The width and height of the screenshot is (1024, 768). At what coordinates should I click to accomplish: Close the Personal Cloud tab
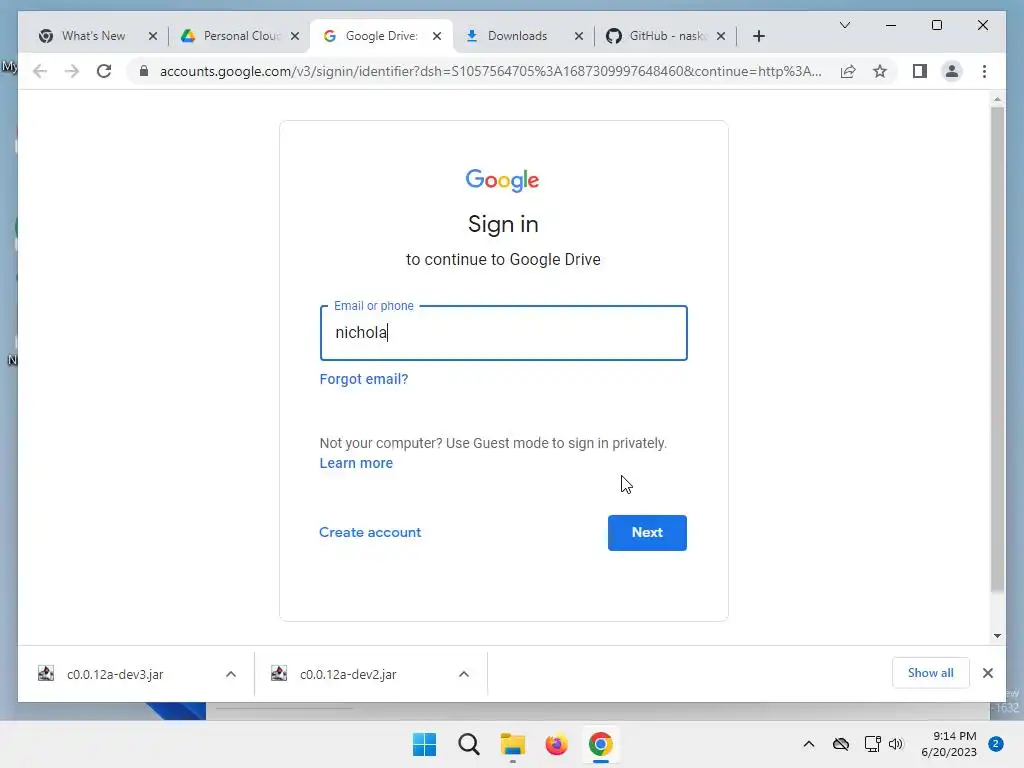(295, 36)
